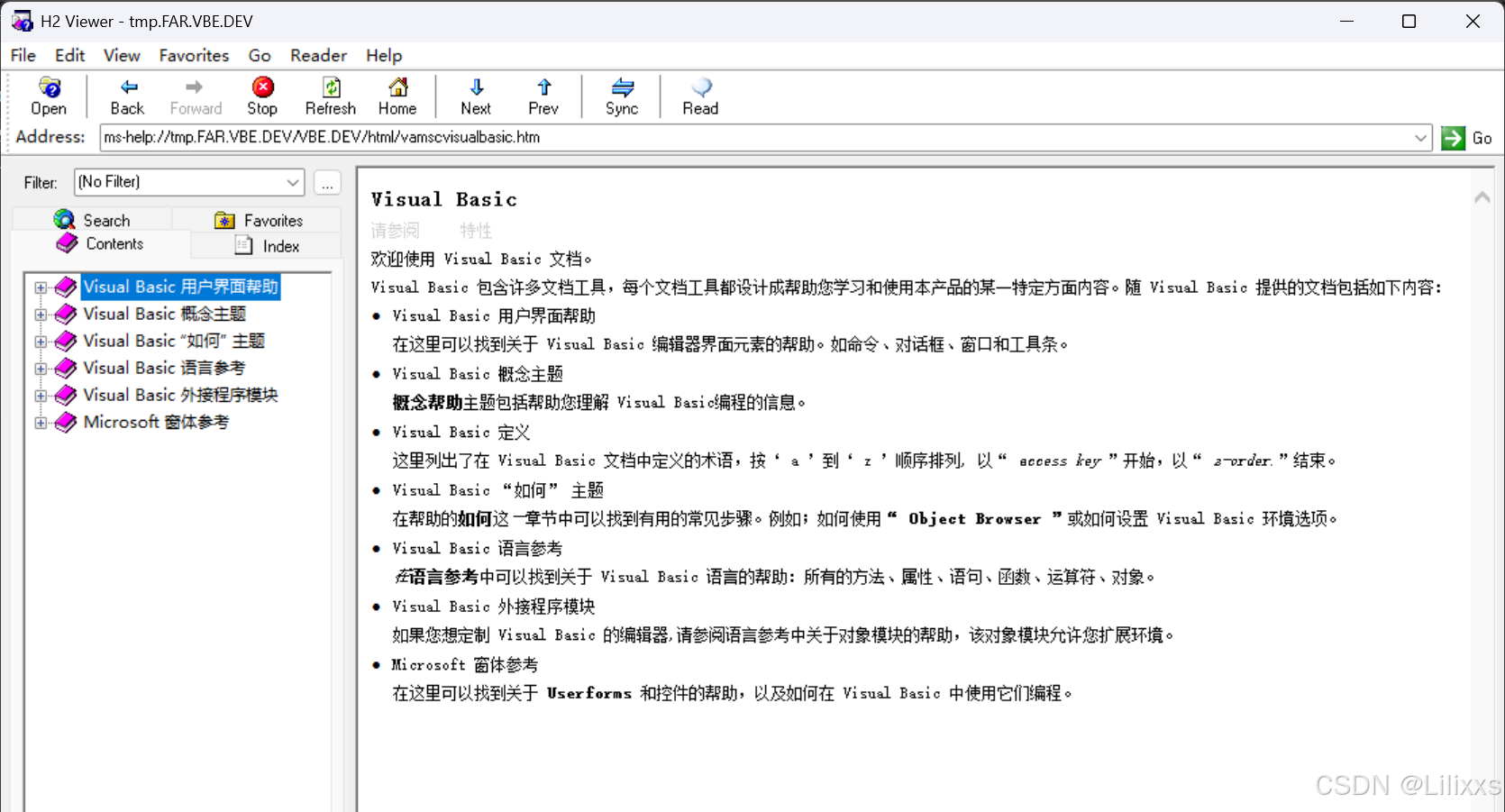The width and height of the screenshot is (1505, 812).
Task: Switch to the Search tab
Action: pos(92,220)
